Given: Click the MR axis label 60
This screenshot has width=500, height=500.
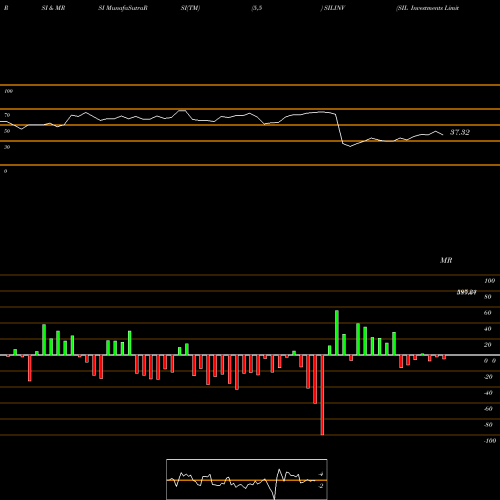Looking at the screenshot, I should pyautogui.click(x=488, y=313).
